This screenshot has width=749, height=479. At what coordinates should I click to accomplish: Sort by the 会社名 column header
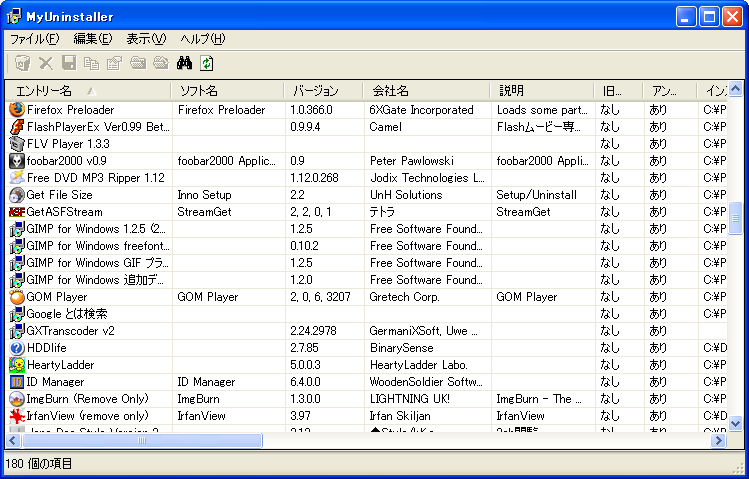(x=427, y=90)
